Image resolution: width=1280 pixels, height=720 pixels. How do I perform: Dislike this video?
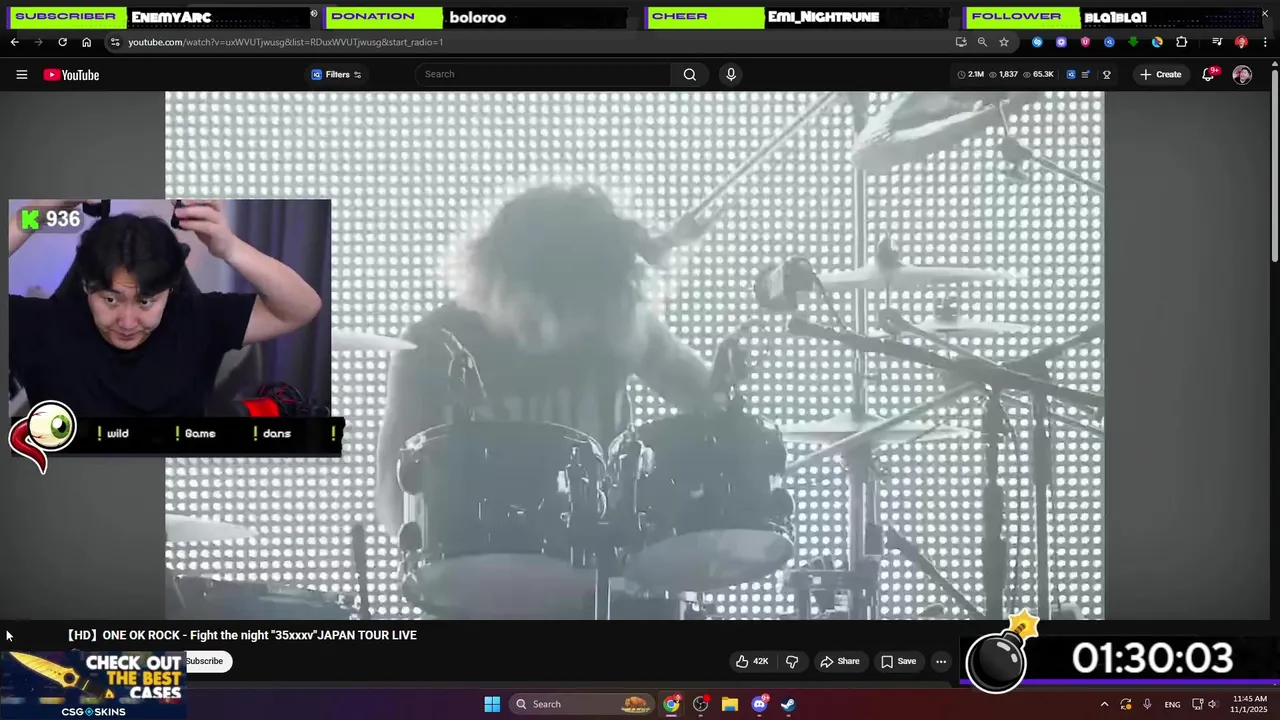[x=792, y=661]
